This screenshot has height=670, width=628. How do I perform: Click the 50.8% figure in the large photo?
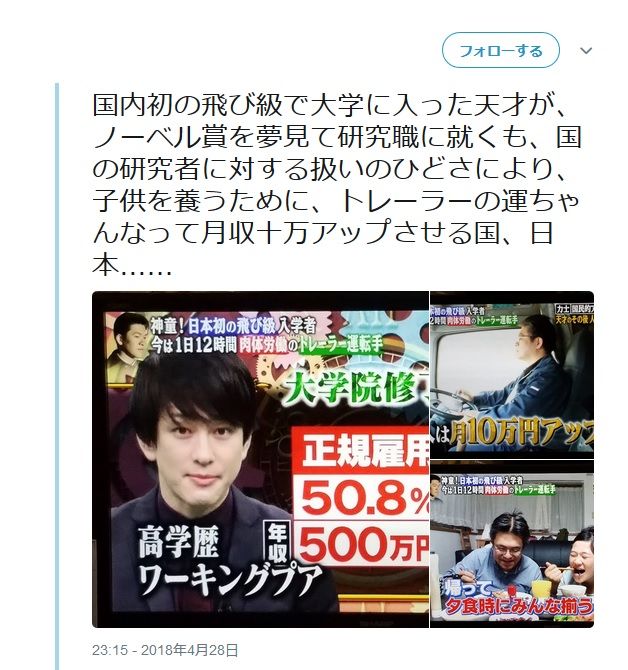(365, 497)
